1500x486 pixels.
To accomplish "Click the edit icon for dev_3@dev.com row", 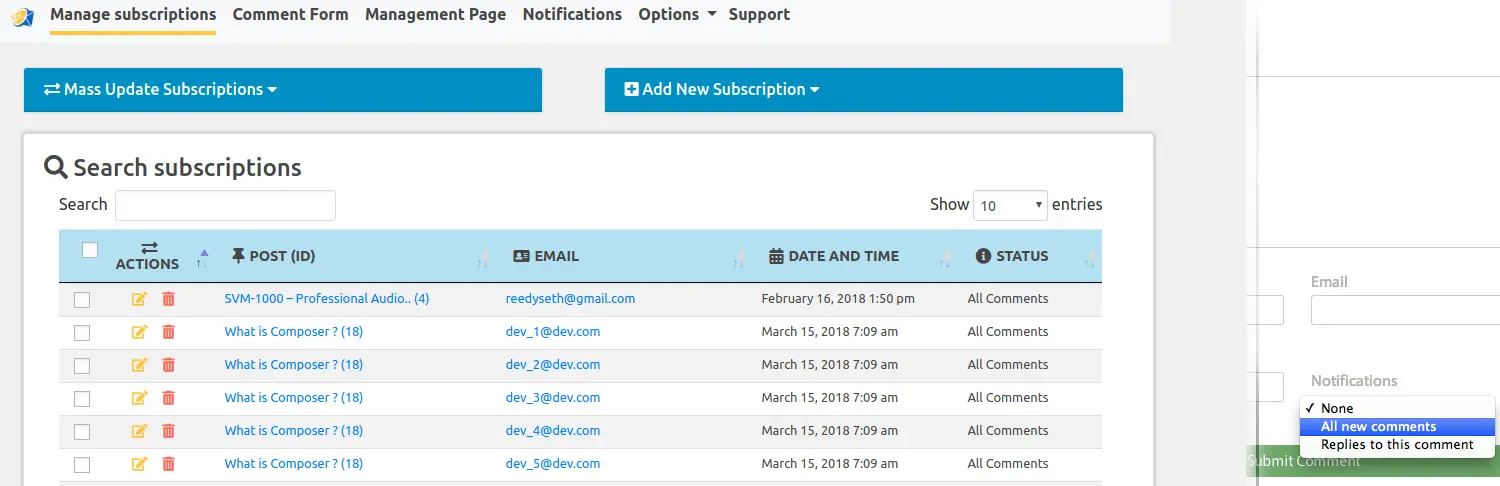I will [x=139, y=398].
